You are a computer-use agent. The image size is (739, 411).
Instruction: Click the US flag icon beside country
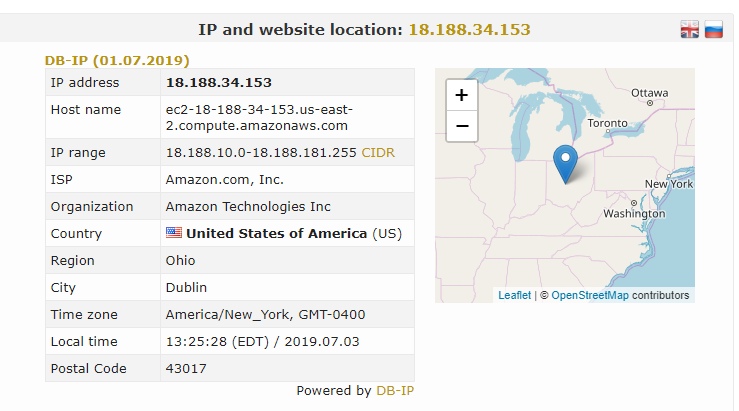tap(174, 233)
